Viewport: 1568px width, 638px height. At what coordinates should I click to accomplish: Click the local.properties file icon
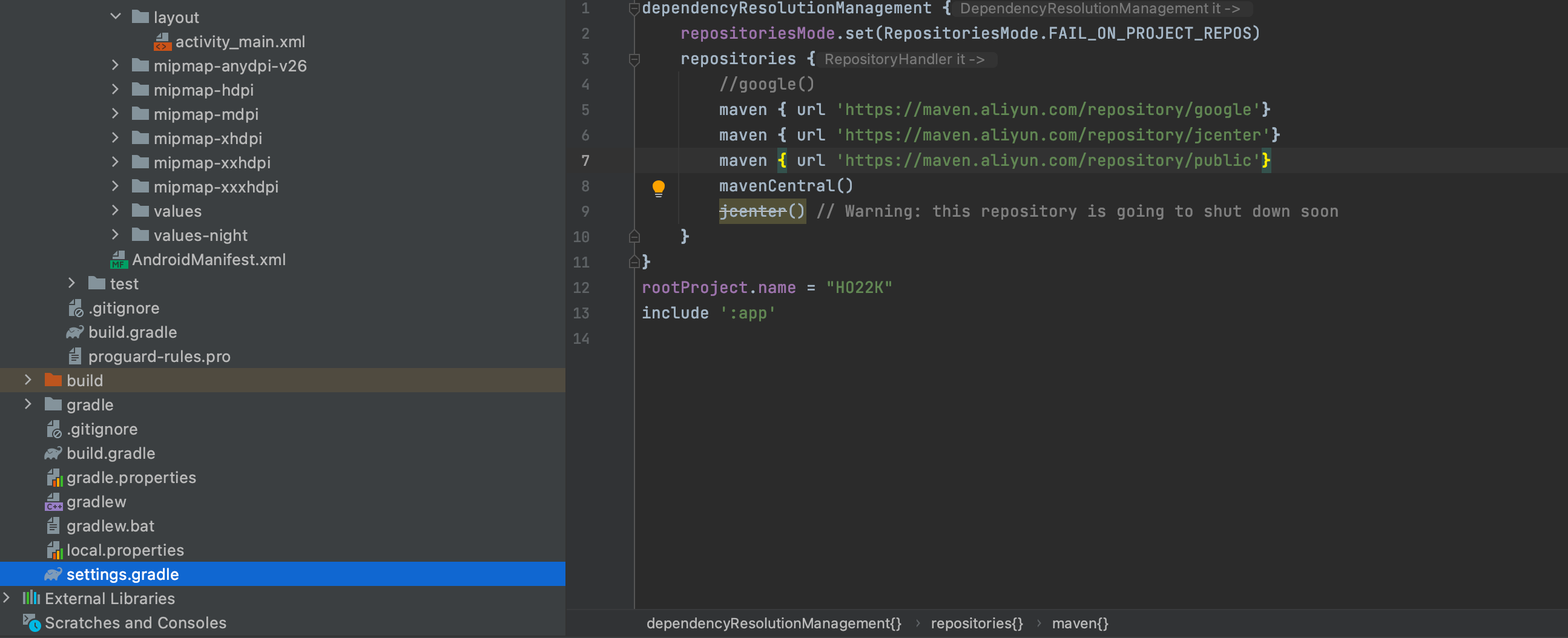[54, 550]
